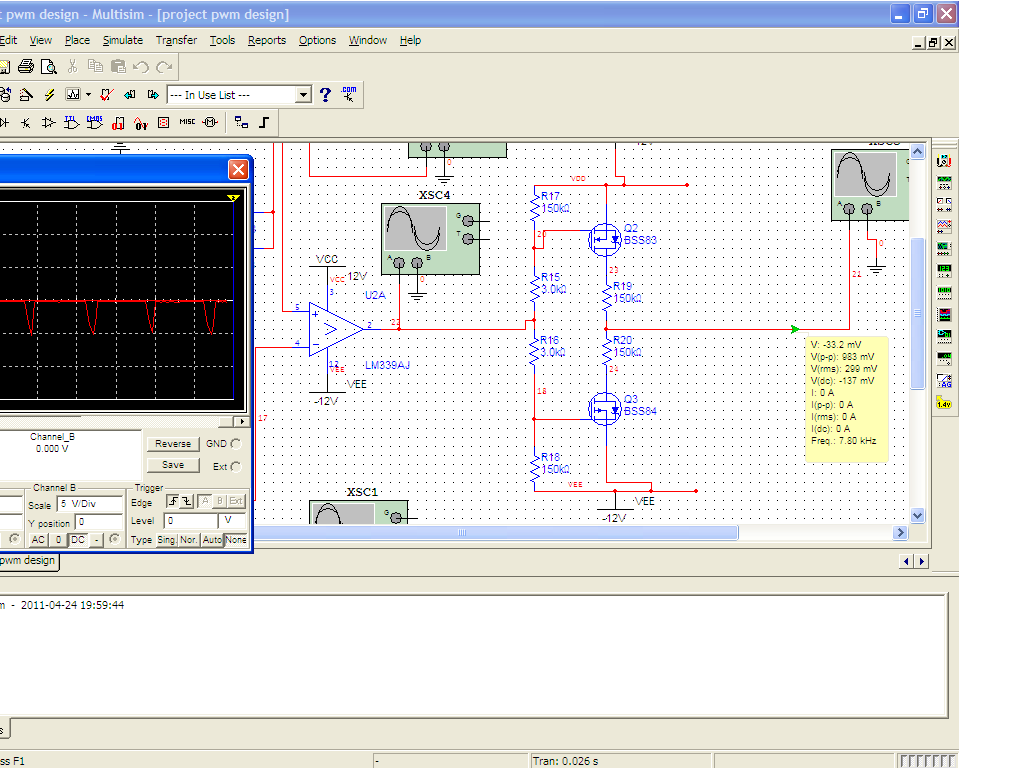
Task: Open the Simulate menu
Action: (x=123, y=40)
